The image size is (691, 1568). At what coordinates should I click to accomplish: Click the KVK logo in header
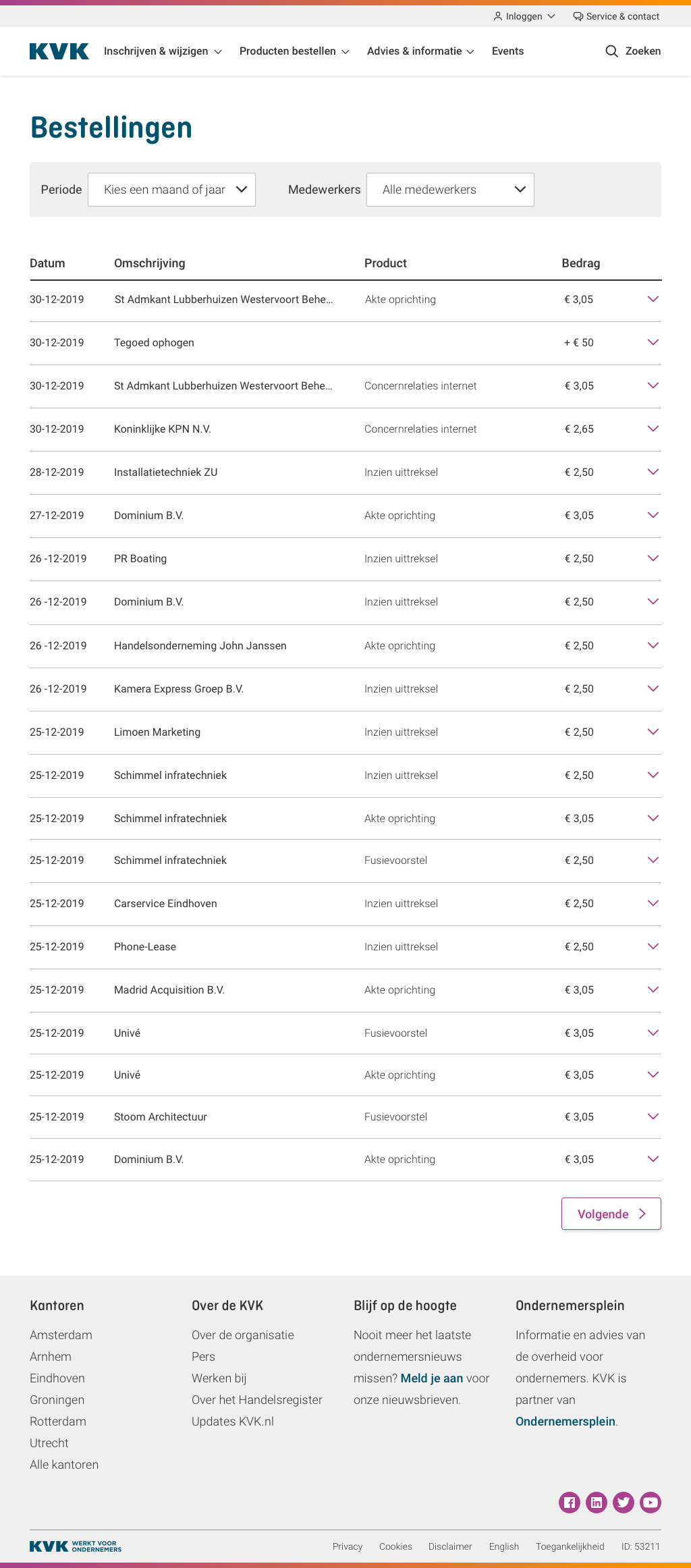59,51
